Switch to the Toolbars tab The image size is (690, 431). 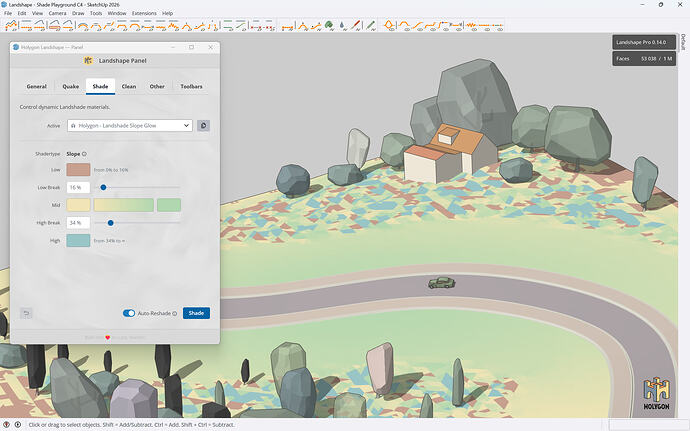click(x=191, y=86)
